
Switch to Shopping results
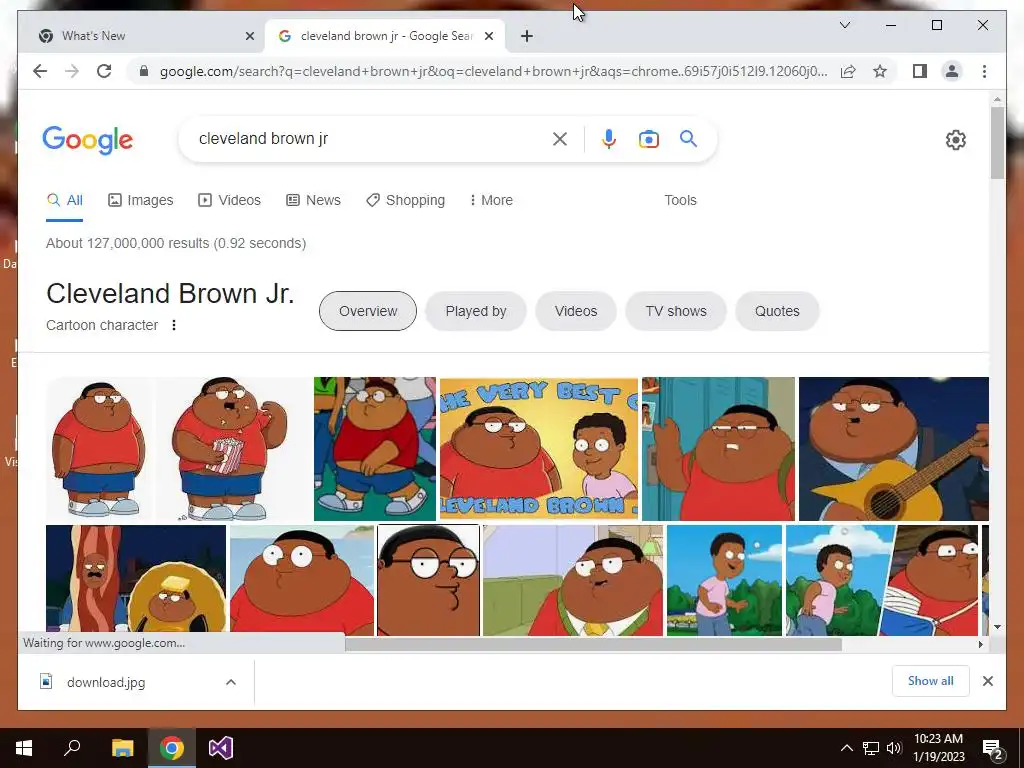tap(406, 200)
